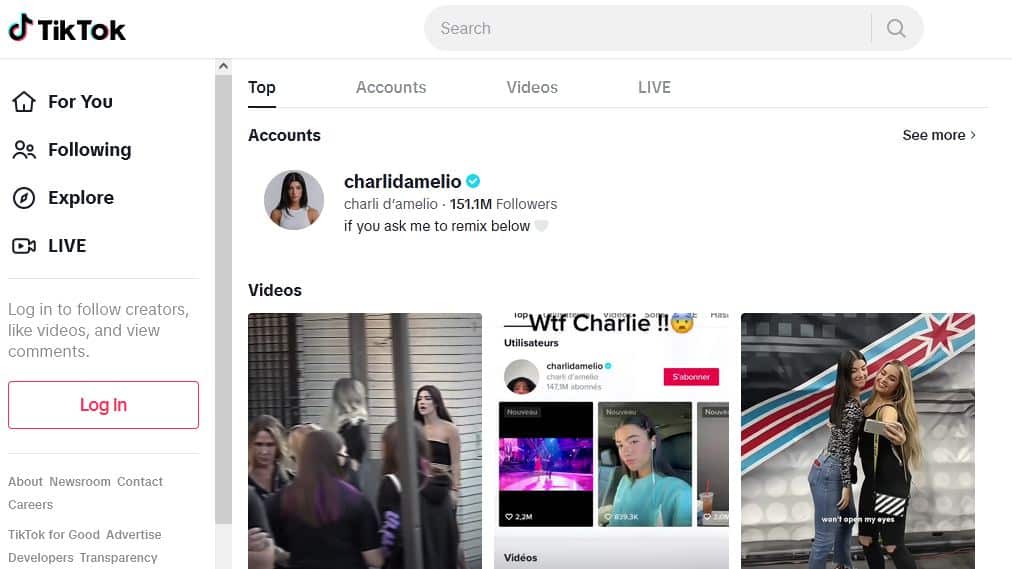Image resolution: width=1012 pixels, height=569 pixels.
Task: Open charlidamelio's profile avatar
Action: [x=294, y=200]
